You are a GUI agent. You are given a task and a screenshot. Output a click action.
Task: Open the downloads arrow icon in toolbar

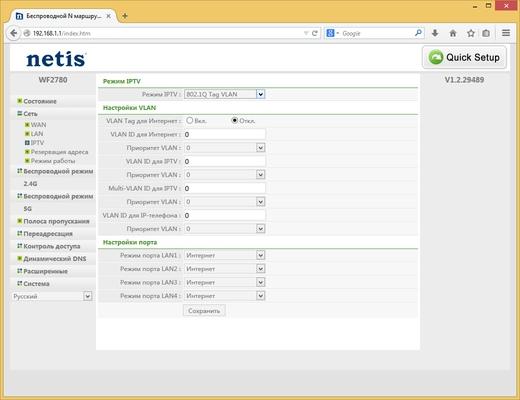tap(435, 33)
